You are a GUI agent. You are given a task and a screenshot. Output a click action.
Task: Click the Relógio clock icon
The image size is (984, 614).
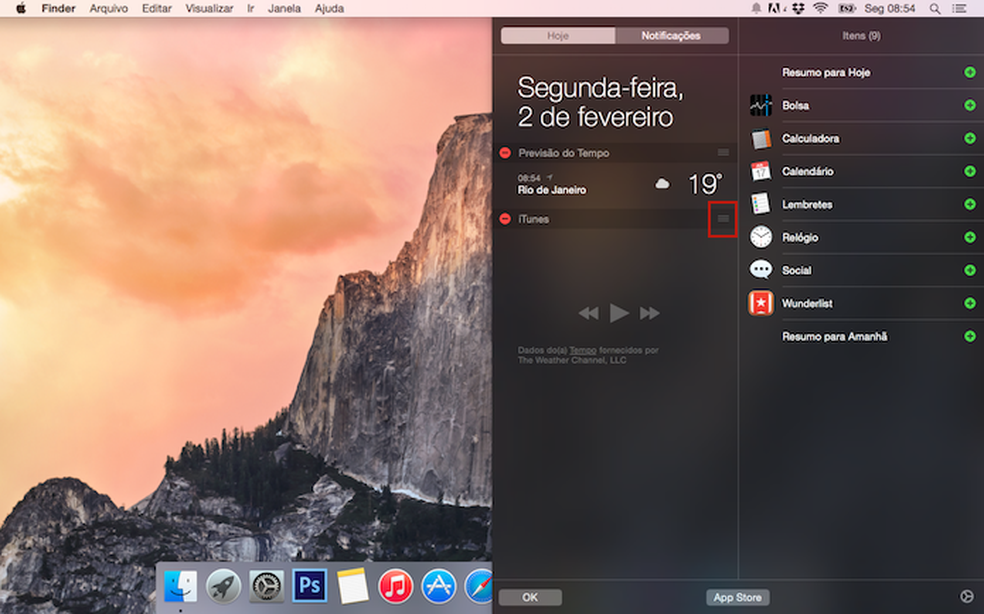coord(760,237)
